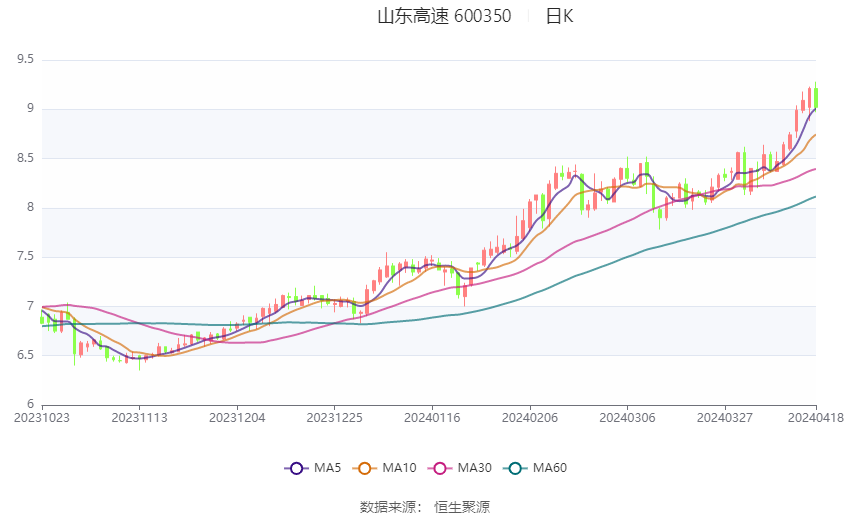The height and width of the screenshot is (517, 850).
Task: Click the last green candlestick near 9
Action: pyautogui.click(x=816, y=98)
